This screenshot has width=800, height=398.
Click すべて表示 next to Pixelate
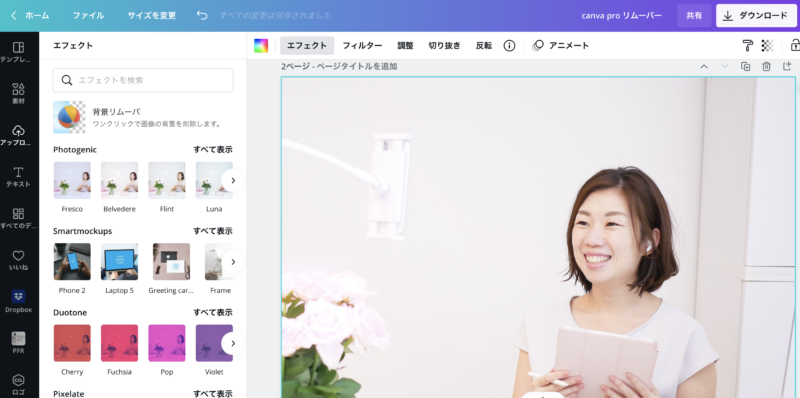(213, 393)
